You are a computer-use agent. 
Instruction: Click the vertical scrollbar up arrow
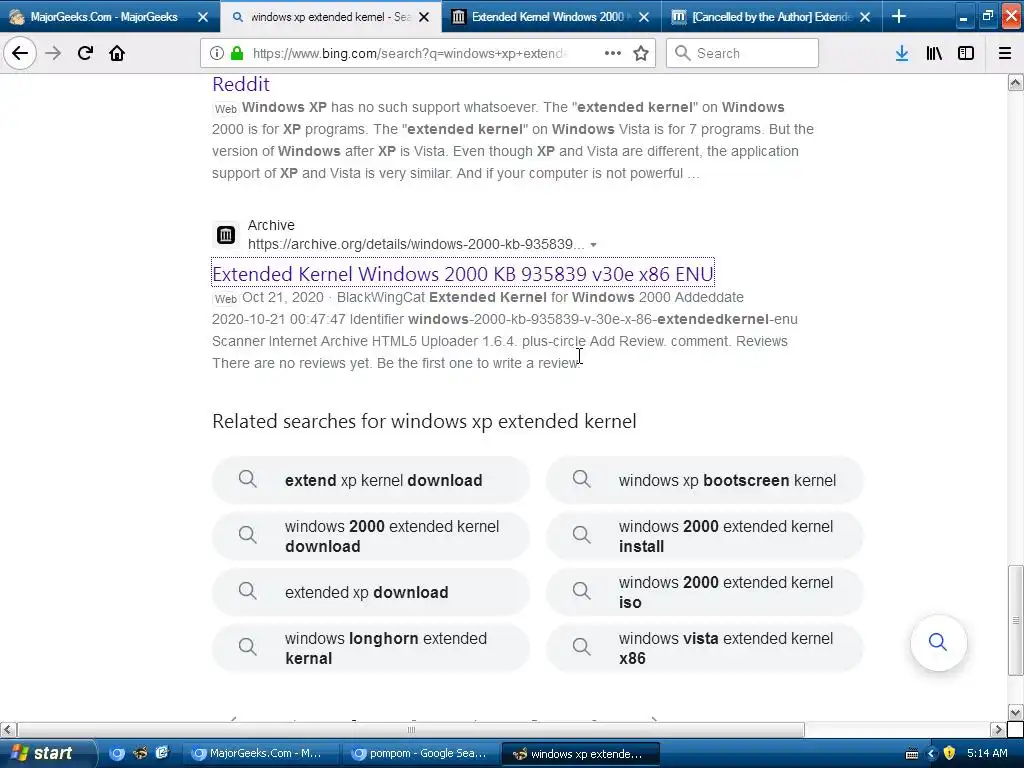tap(1016, 82)
